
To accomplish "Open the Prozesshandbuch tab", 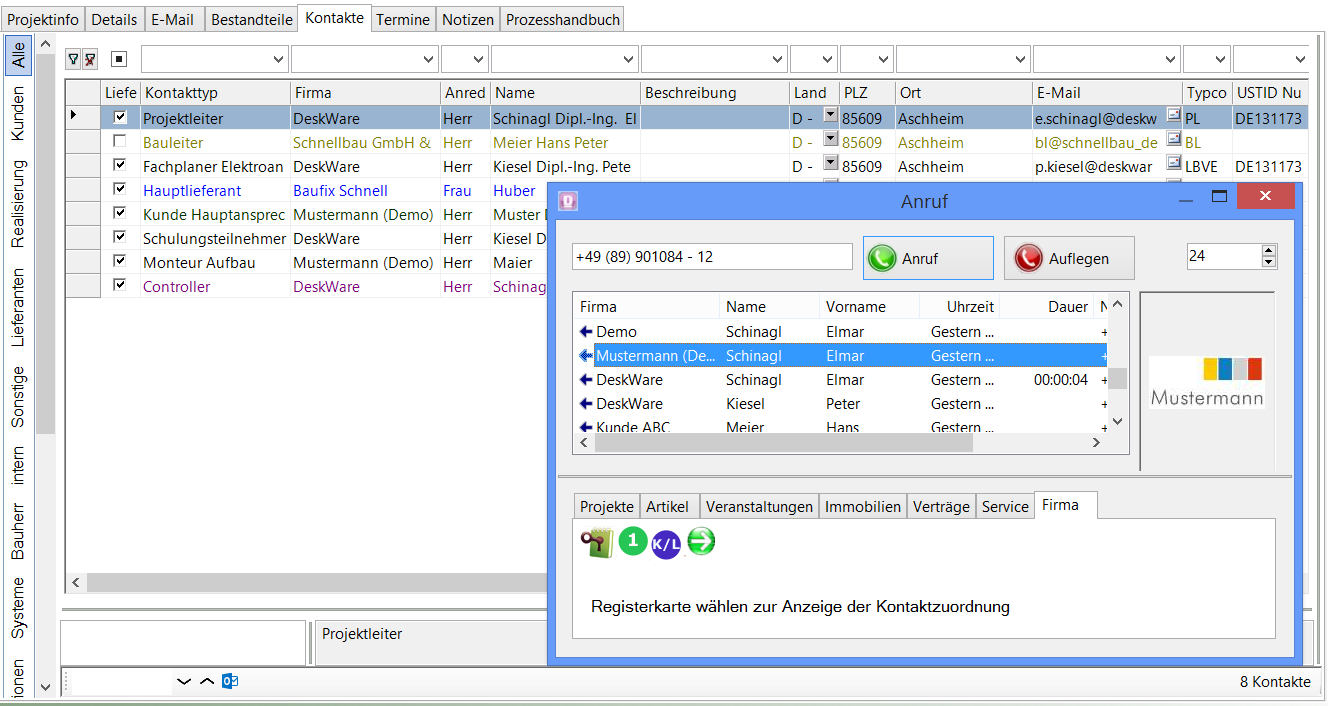I will coord(563,19).
